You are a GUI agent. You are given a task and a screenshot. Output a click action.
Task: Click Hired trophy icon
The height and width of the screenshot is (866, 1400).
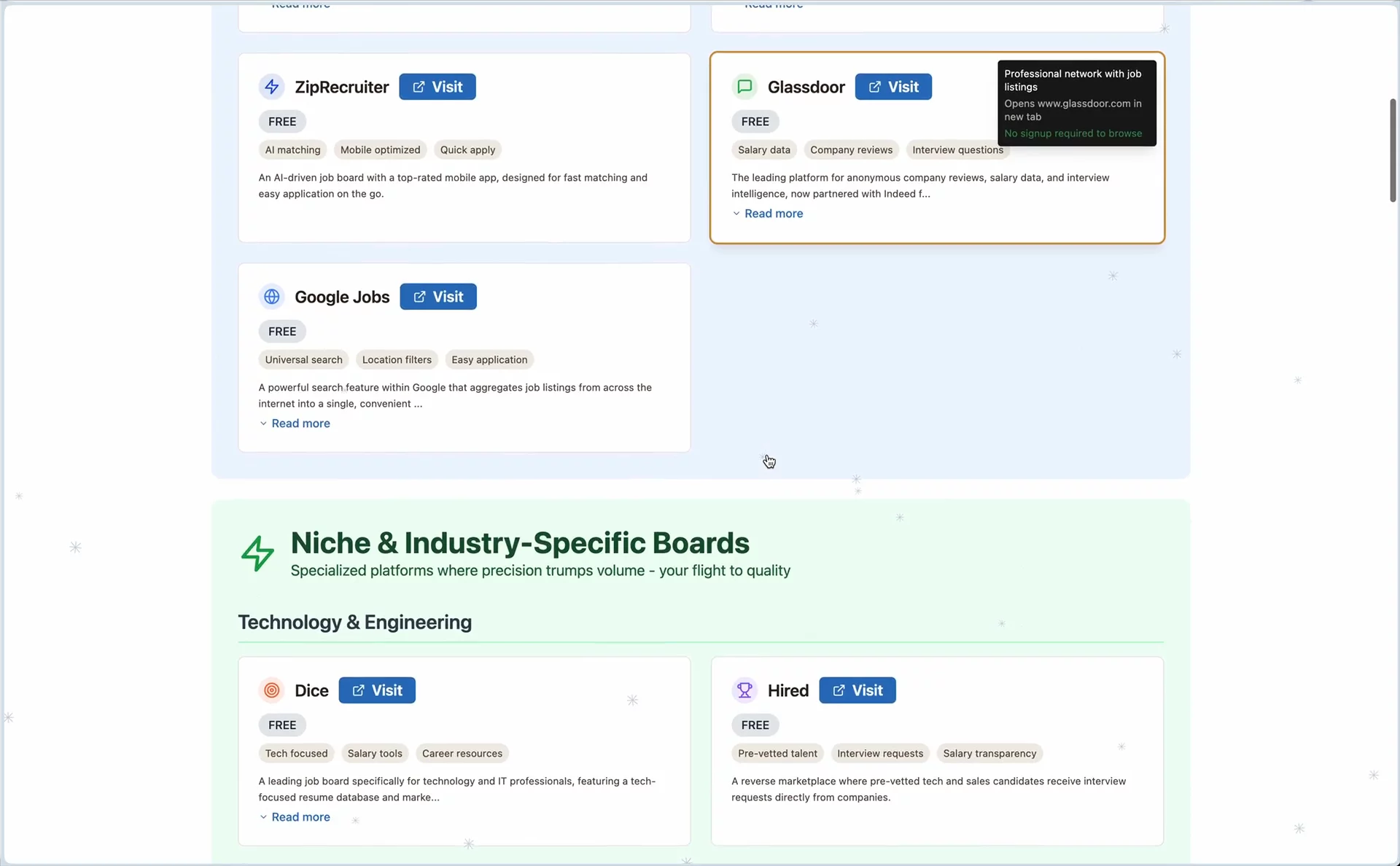[x=744, y=690]
